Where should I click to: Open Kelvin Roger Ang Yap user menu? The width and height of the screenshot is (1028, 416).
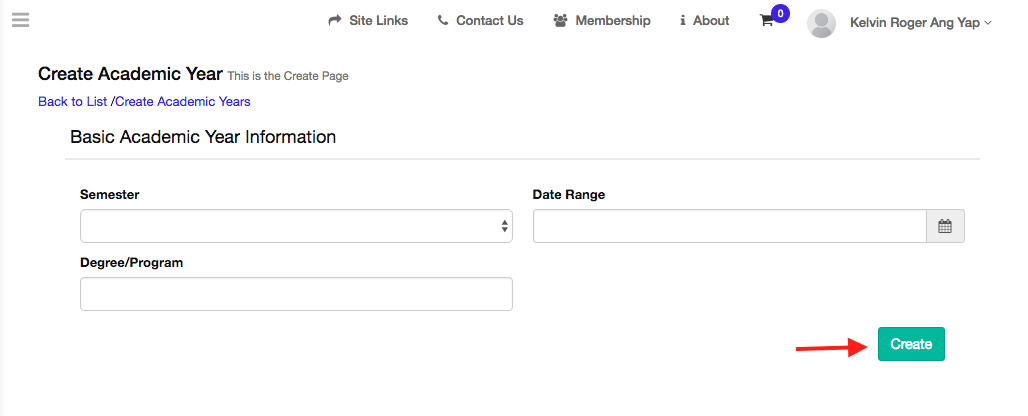[x=914, y=21]
